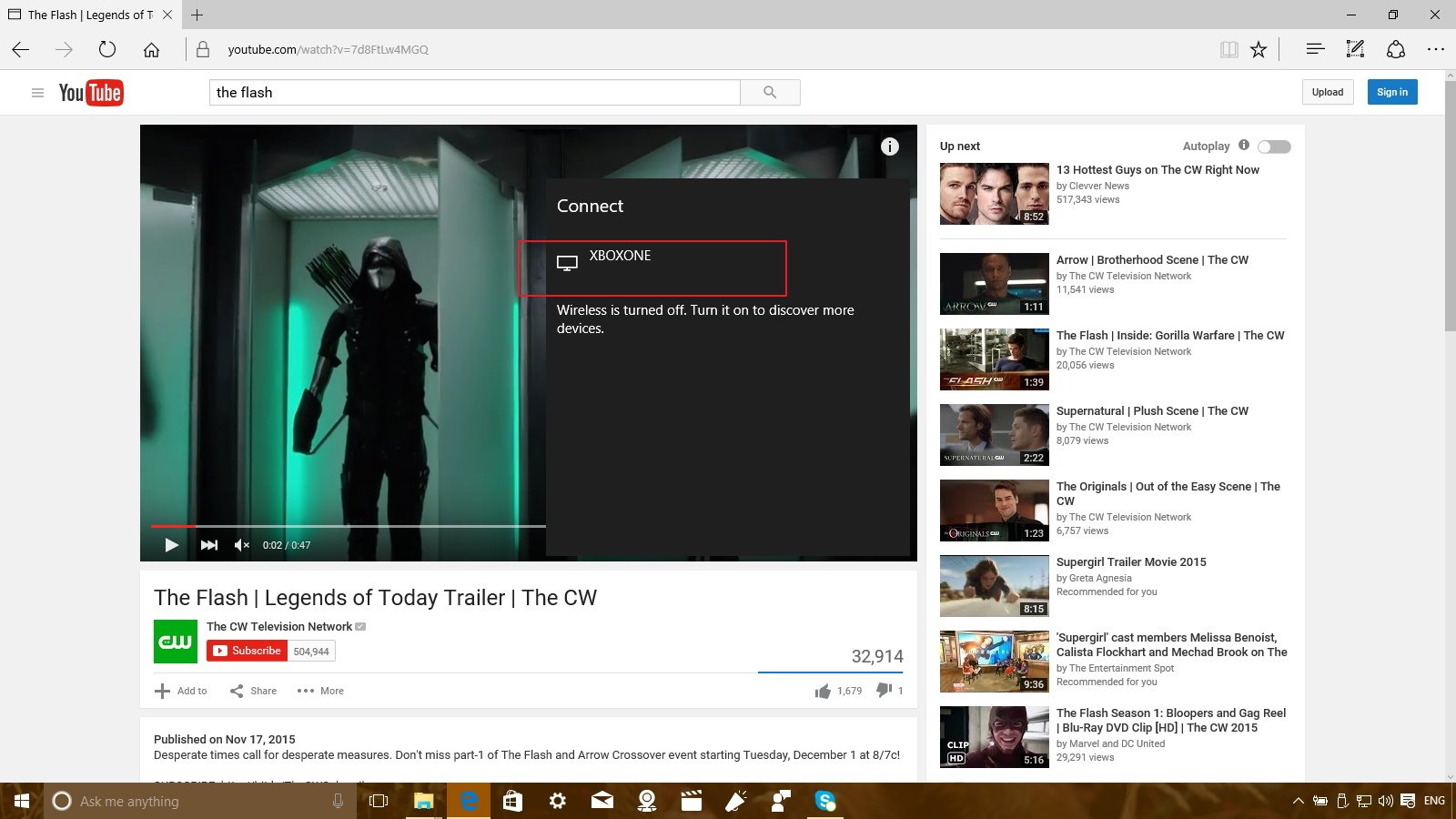Click the Sign in button
Image resolution: width=1456 pixels, height=819 pixels.
pyautogui.click(x=1392, y=92)
